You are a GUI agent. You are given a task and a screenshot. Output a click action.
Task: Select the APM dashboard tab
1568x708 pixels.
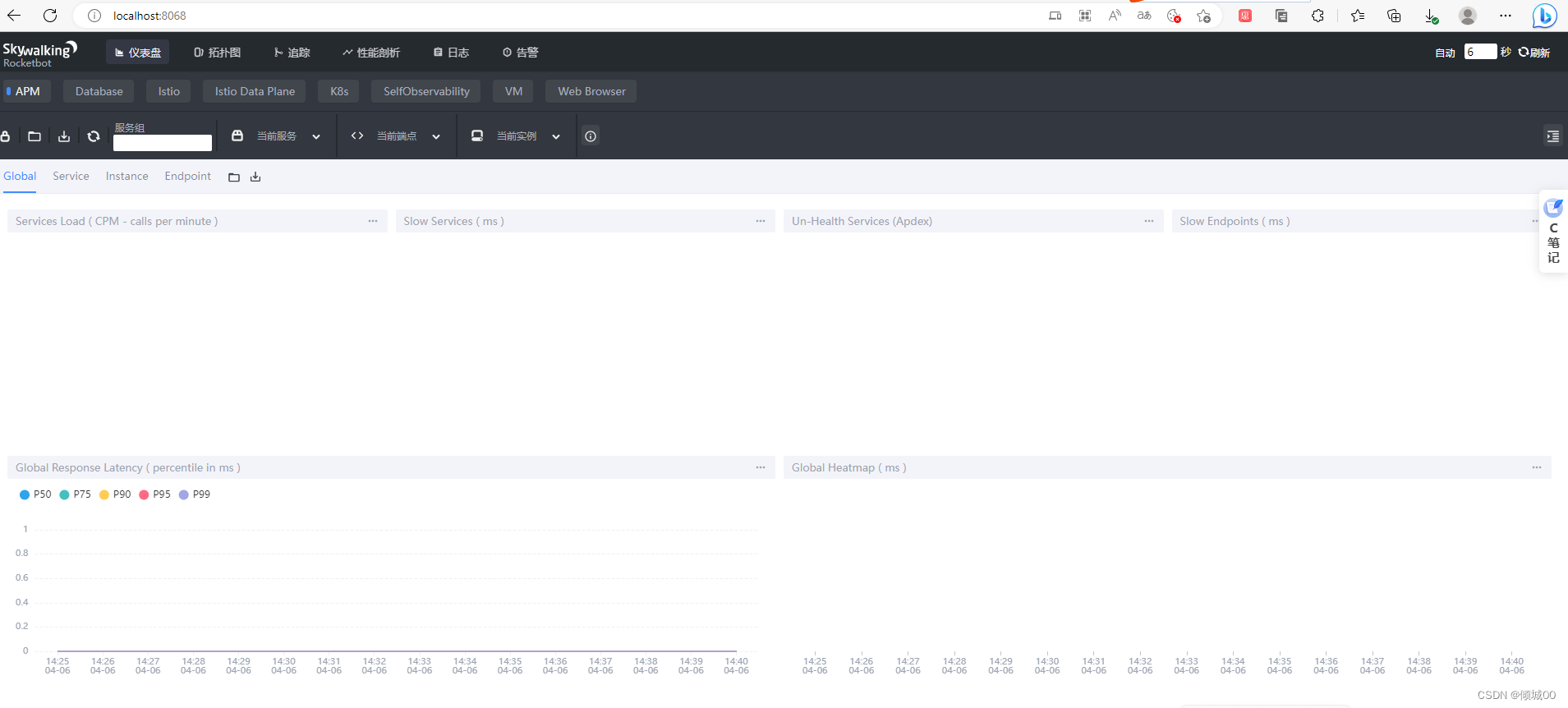25,91
